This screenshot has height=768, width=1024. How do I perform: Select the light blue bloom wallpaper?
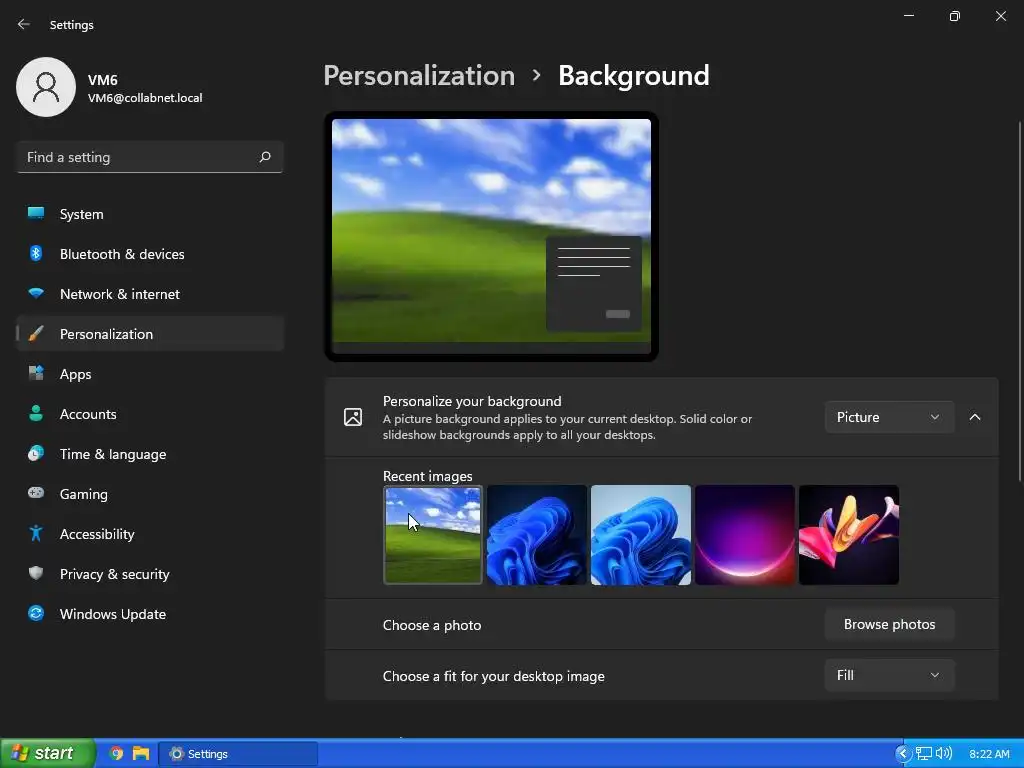click(641, 535)
